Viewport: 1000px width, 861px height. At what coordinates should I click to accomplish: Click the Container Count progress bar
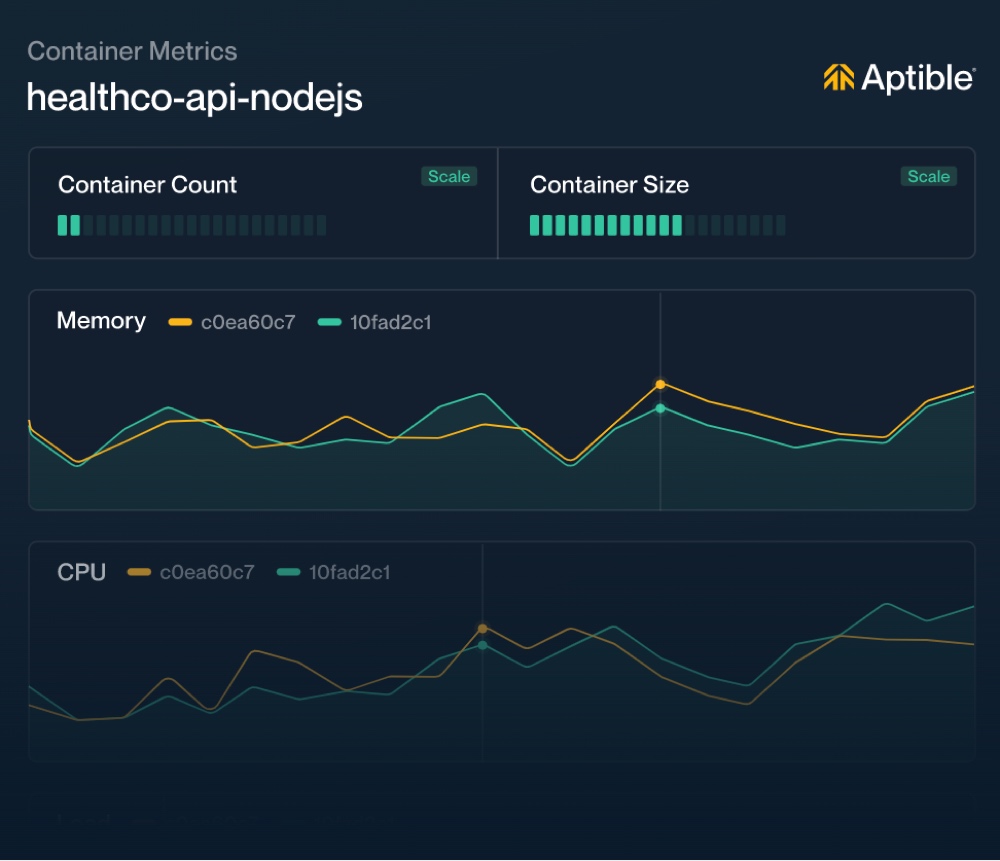point(192,225)
